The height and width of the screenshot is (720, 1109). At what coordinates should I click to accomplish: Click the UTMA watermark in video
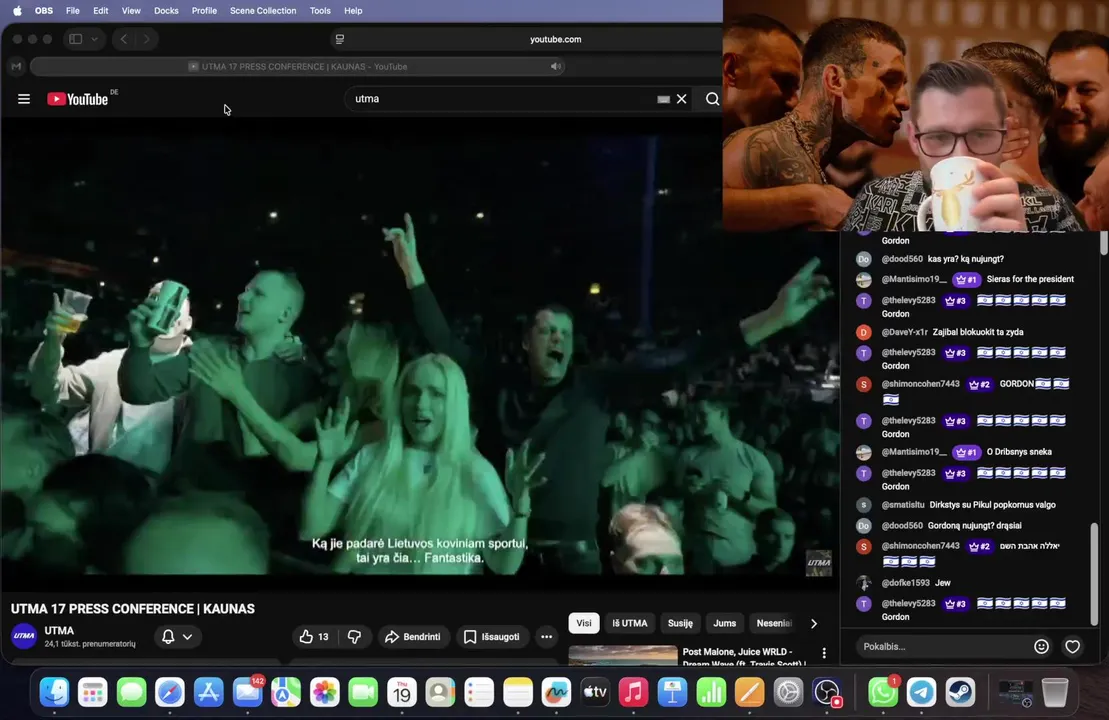point(819,563)
